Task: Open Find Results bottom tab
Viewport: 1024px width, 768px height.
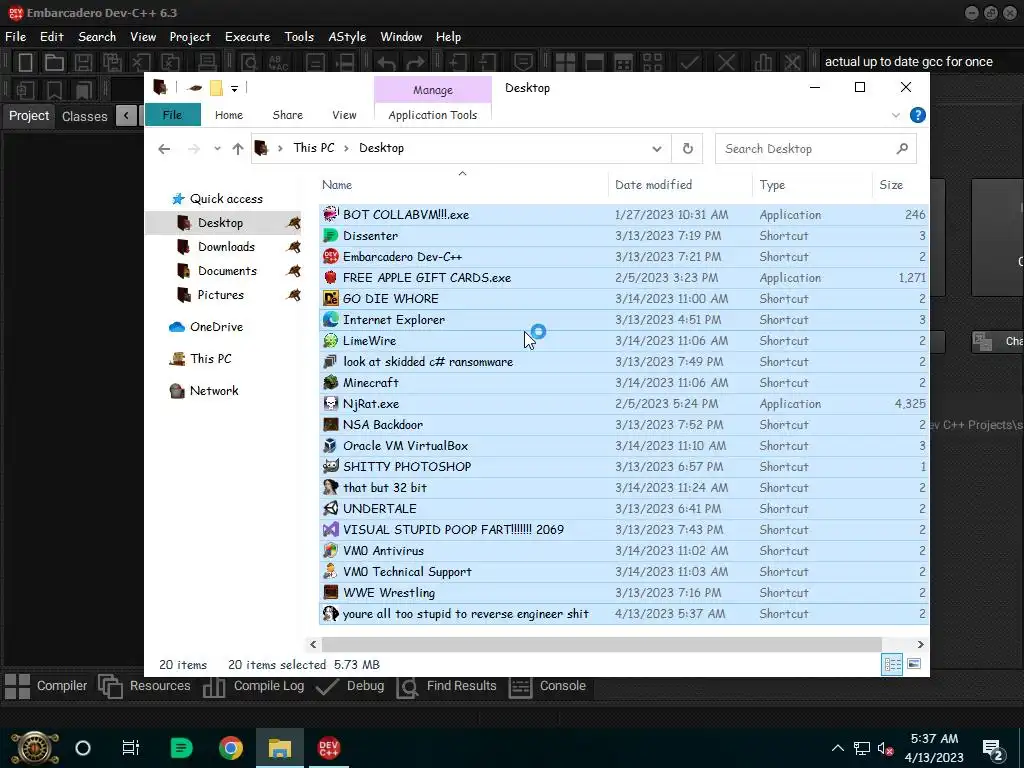Action: (447, 686)
